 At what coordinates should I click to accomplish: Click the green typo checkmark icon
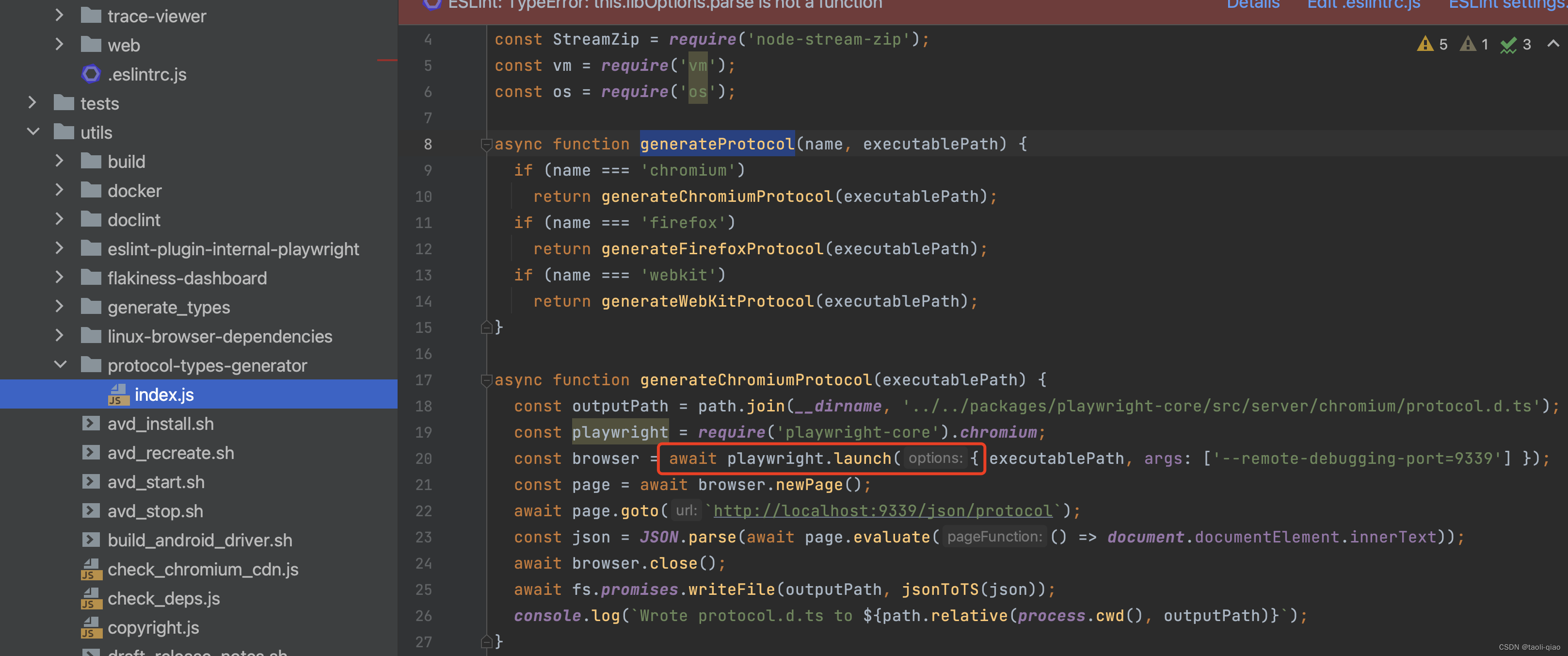coord(1508,45)
